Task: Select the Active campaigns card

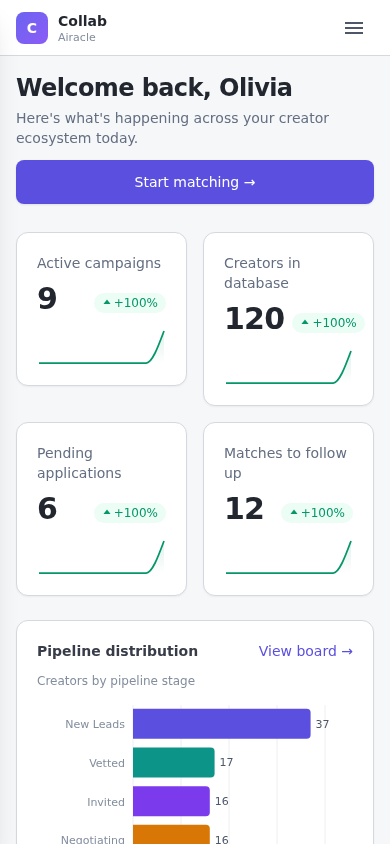Action: (102, 309)
